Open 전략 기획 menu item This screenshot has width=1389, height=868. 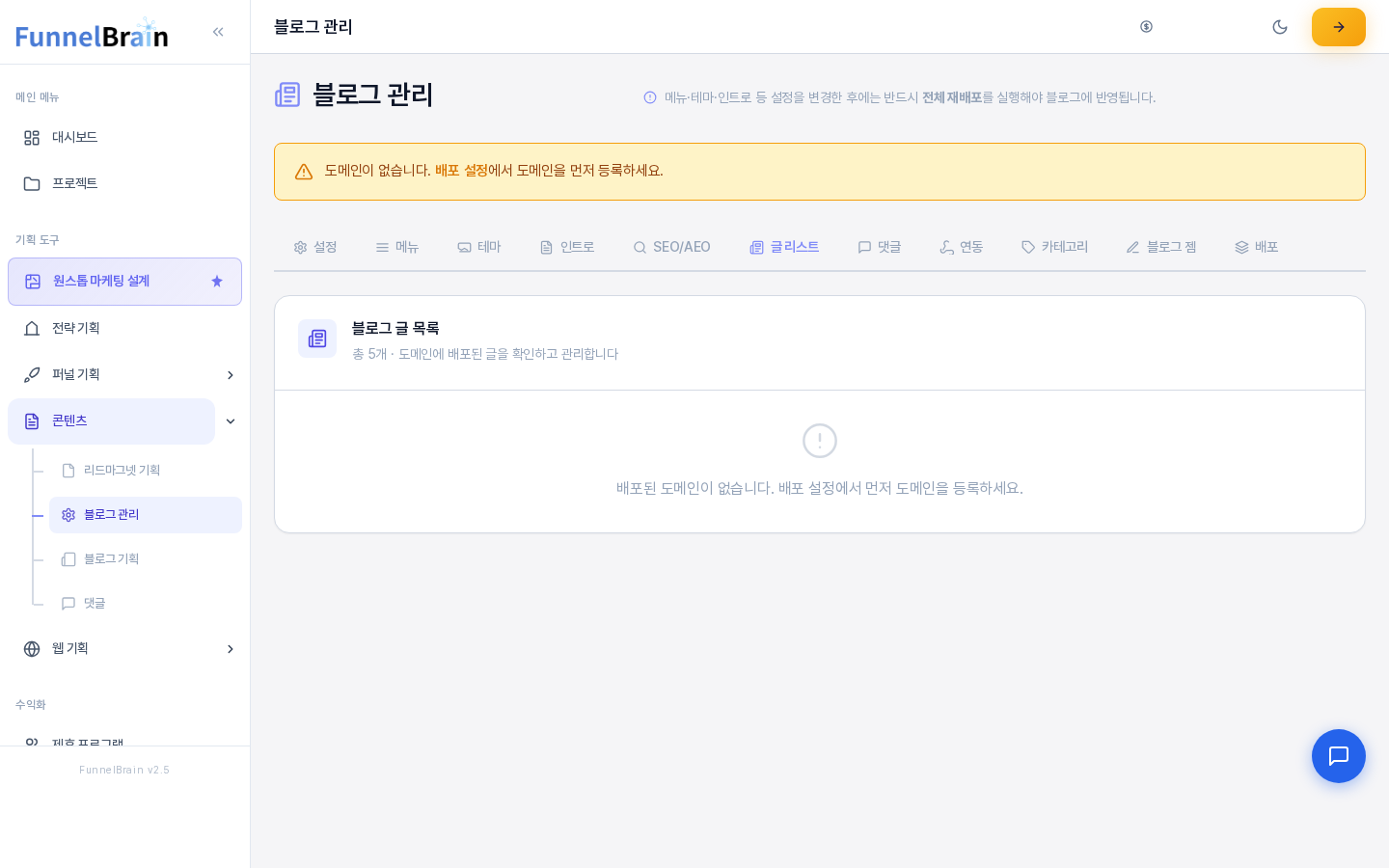click(124, 329)
